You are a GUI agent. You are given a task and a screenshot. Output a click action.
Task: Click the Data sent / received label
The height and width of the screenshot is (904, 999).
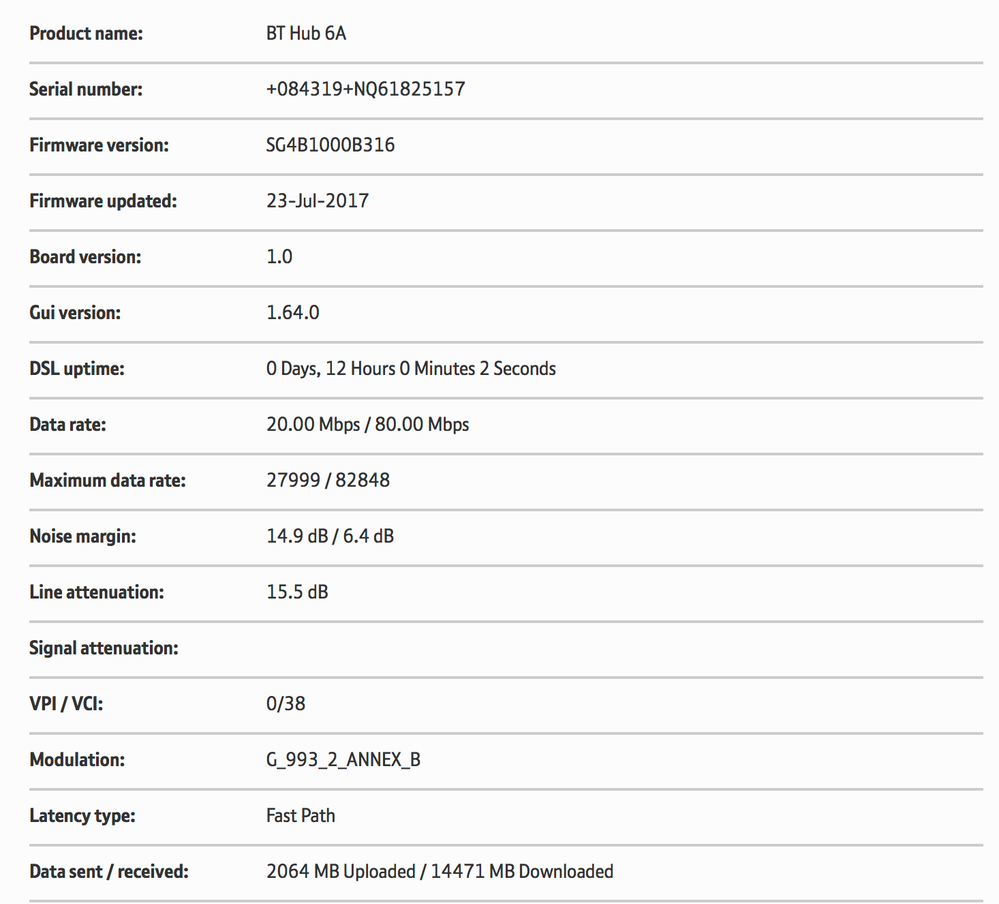(109, 872)
